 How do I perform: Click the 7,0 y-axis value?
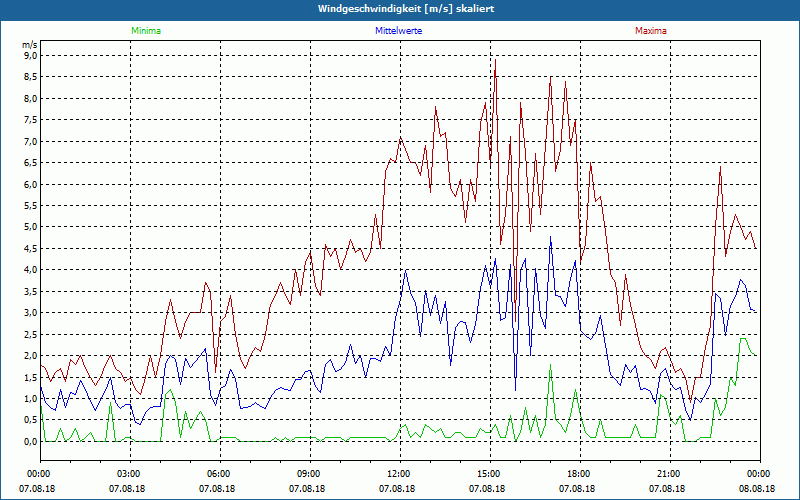(x=30, y=141)
